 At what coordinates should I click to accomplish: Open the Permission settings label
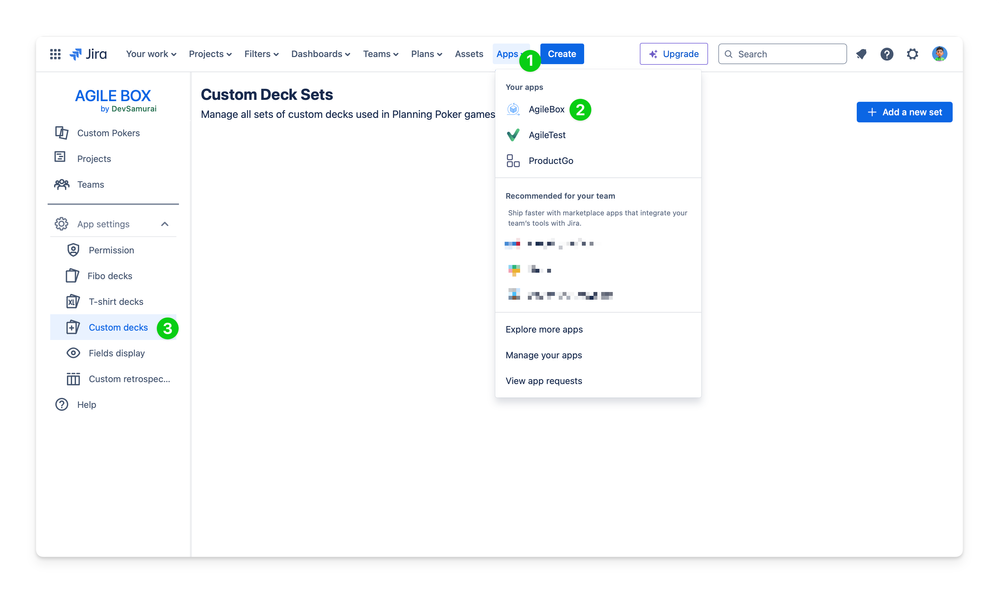pos(111,250)
